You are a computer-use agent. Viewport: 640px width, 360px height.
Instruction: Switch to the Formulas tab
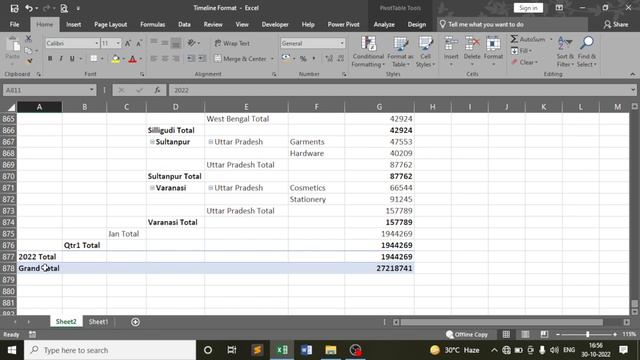[x=152, y=24]
